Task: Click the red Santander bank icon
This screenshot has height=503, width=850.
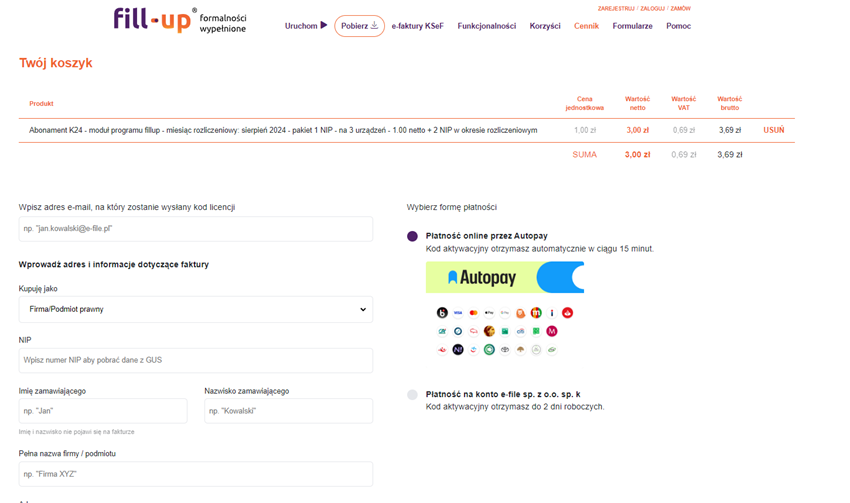Action: point(568,313)
